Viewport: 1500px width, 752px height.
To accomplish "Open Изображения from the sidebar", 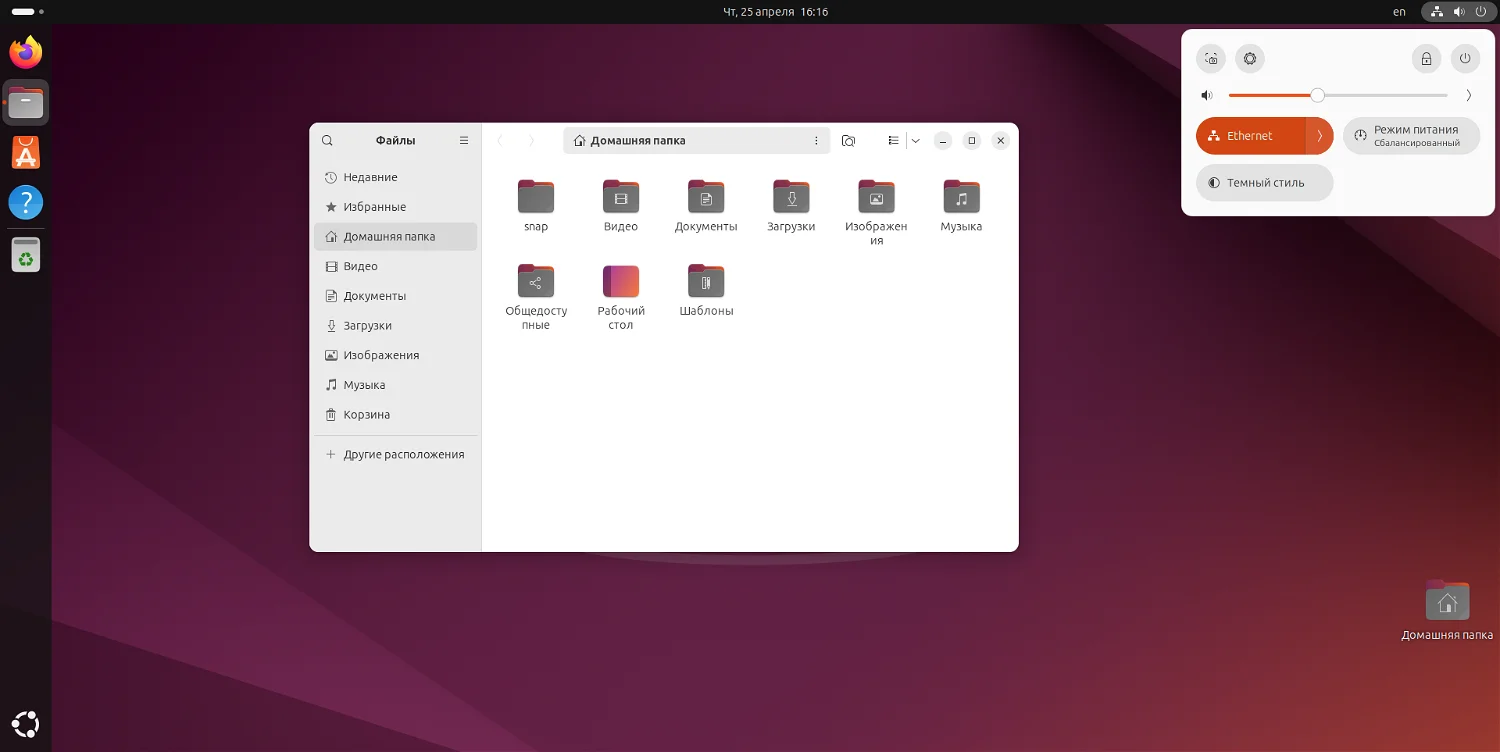I will click(x=396, y=355).
